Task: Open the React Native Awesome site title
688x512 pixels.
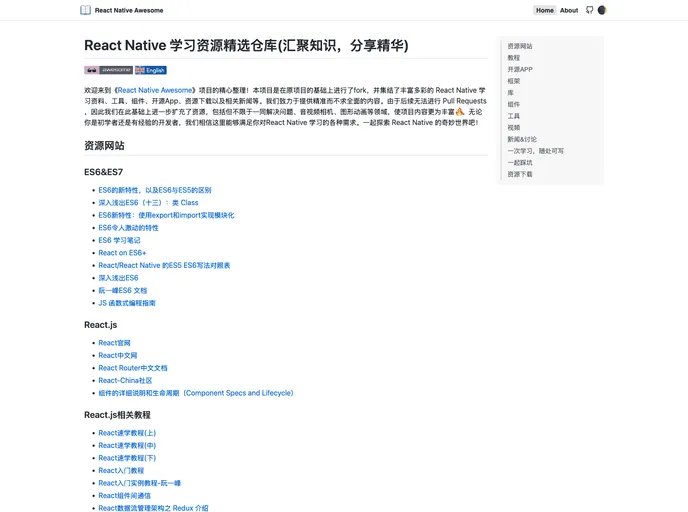Action: coord(129,10)
